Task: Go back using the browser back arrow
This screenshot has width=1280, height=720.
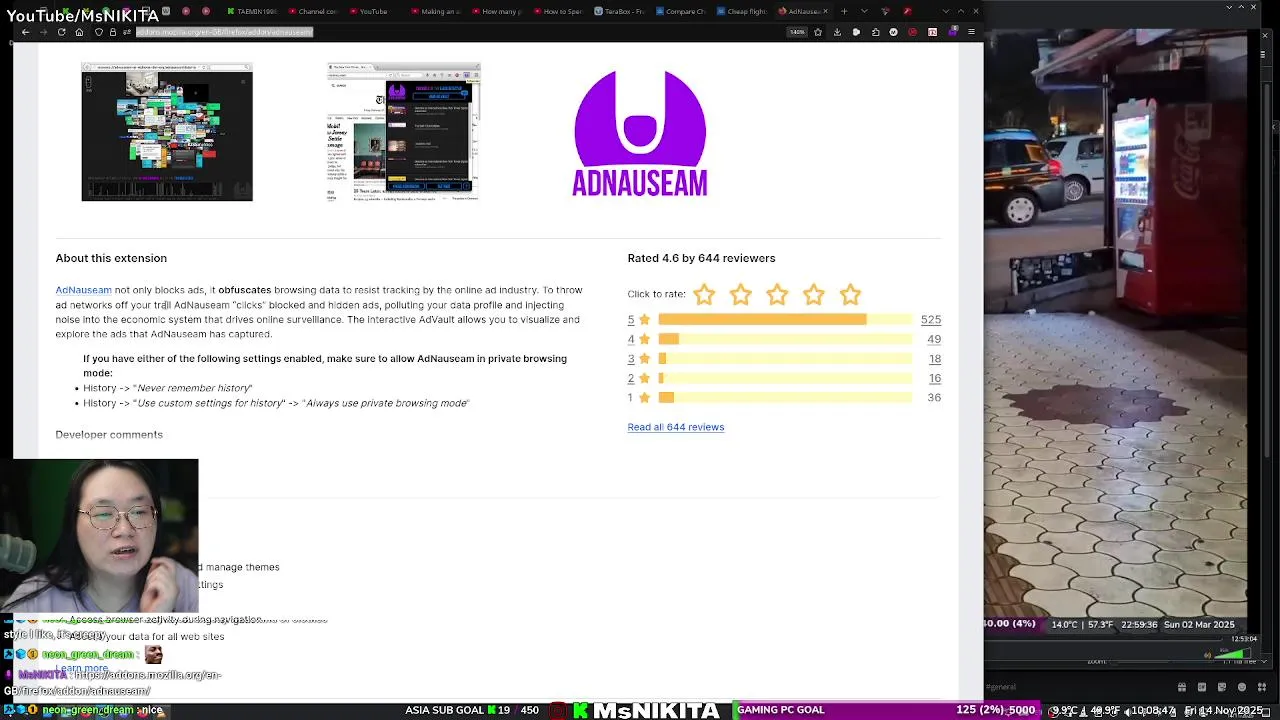Action: point(25,32)
